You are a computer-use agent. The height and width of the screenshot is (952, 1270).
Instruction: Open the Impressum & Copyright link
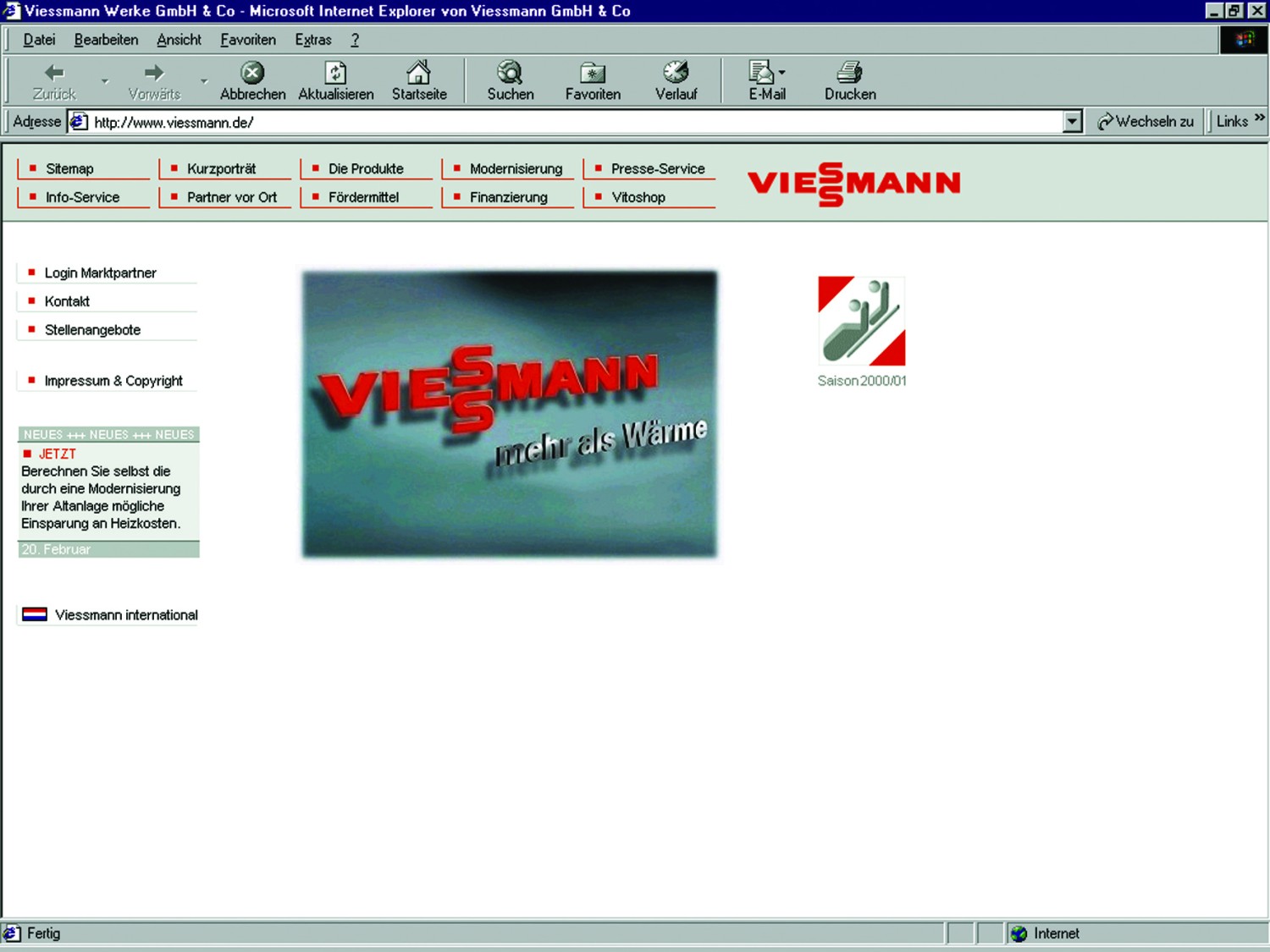coord(113,381)
